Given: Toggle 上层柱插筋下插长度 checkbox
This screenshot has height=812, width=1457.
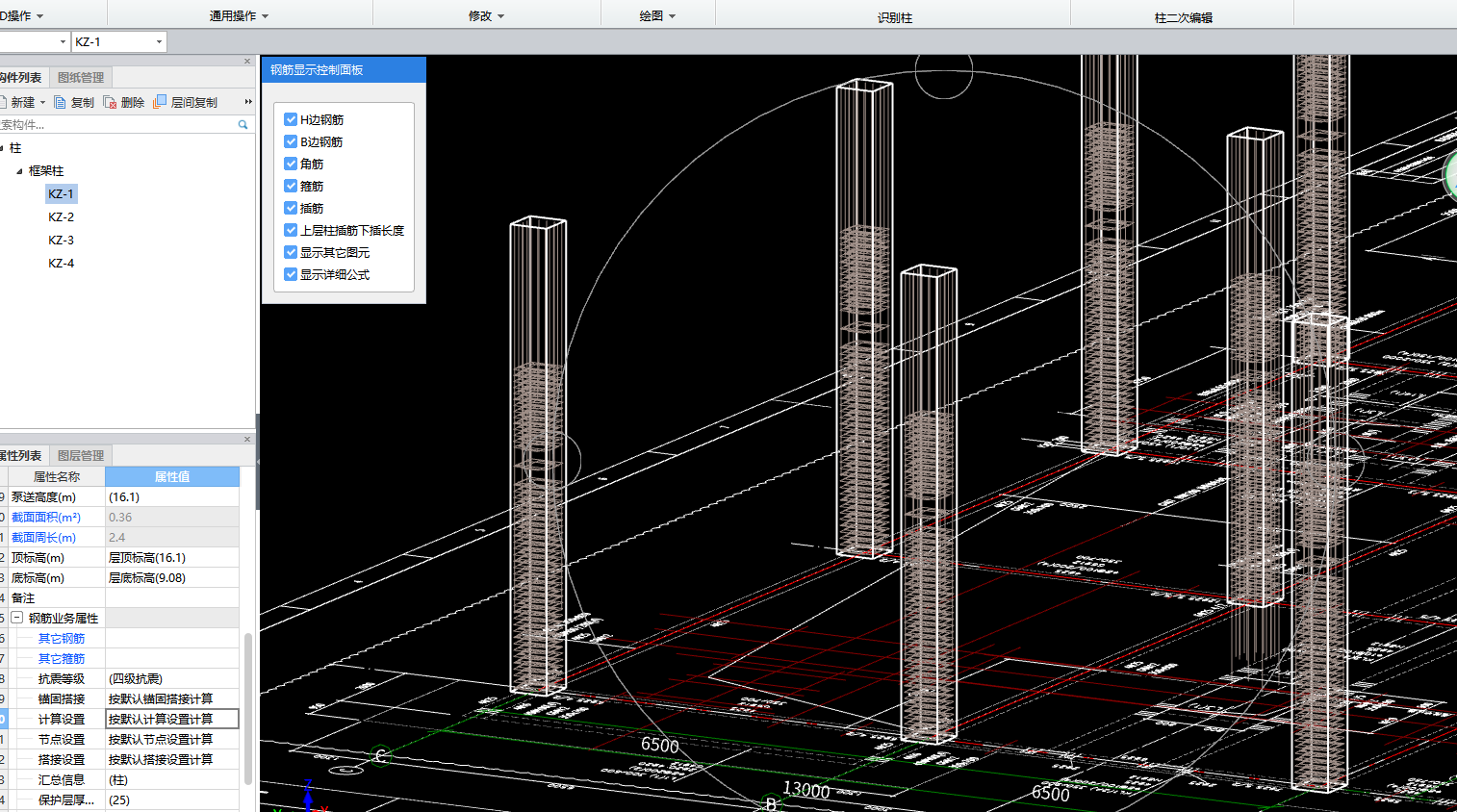Looking at the screenshot, I should 291,230.
